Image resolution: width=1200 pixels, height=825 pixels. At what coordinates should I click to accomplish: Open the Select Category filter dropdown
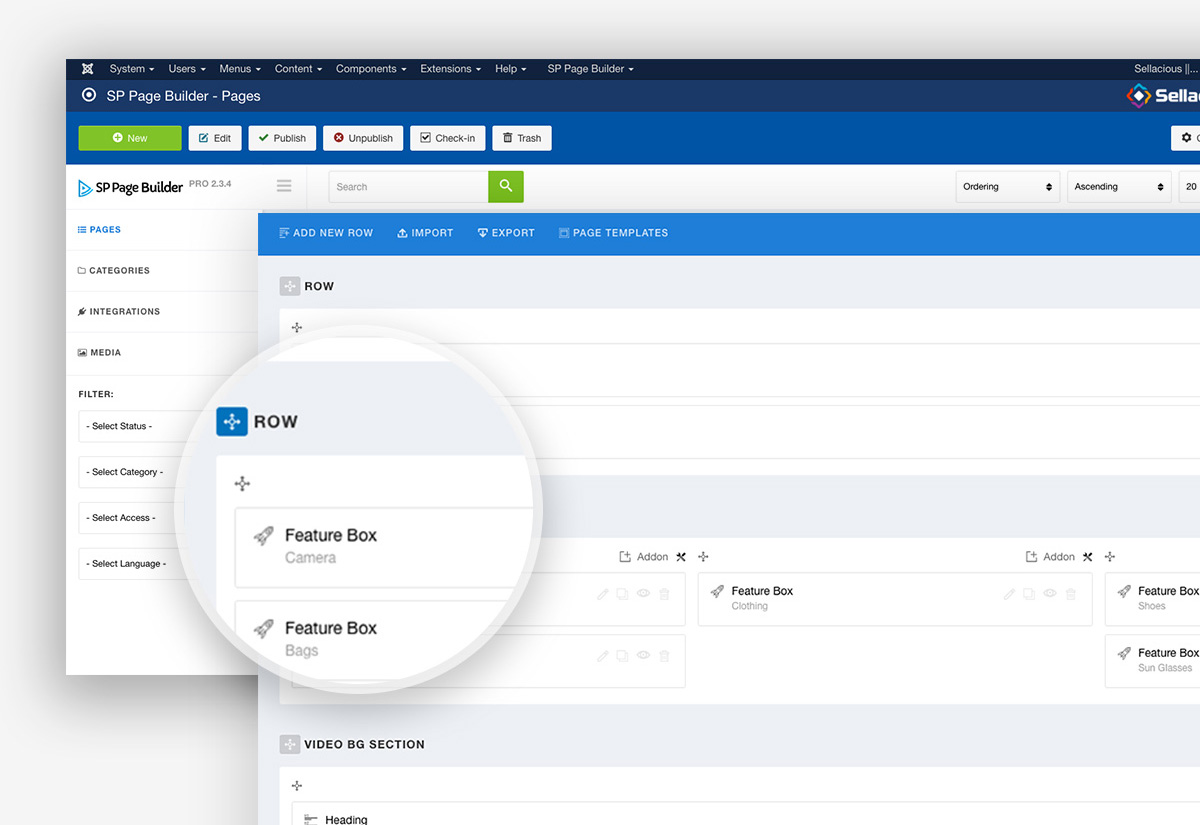[132, 472]
